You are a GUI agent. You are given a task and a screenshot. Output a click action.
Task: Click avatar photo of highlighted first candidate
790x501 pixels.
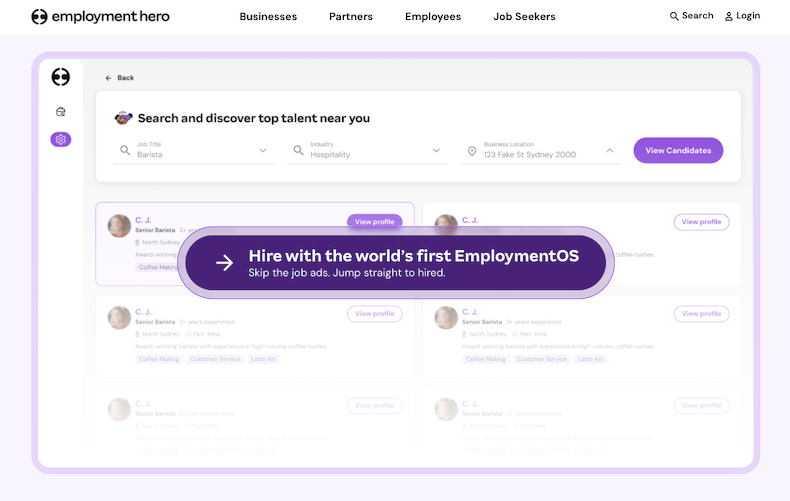(119, 226)
